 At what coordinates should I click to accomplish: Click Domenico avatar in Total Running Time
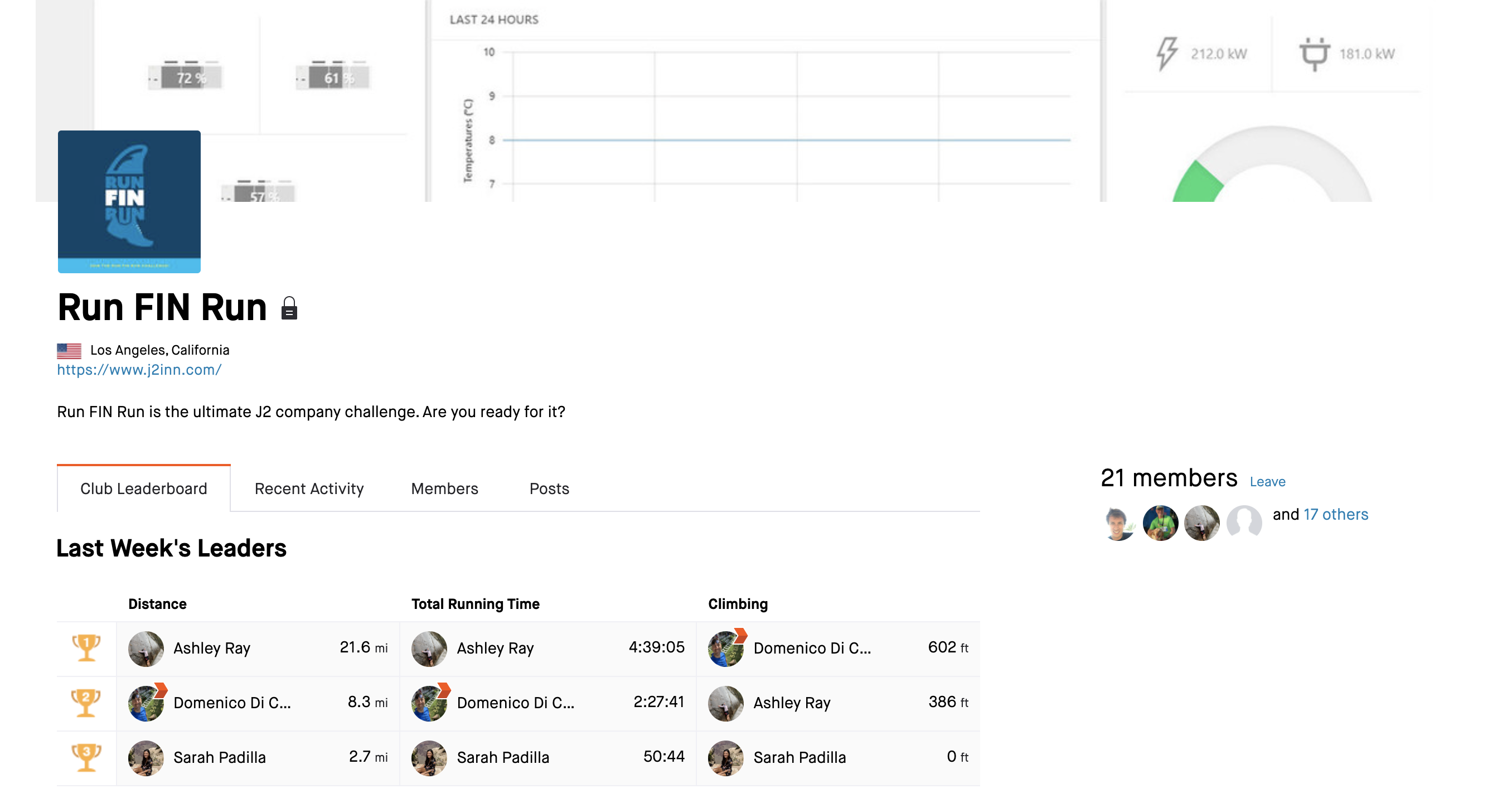pos(429,703)
